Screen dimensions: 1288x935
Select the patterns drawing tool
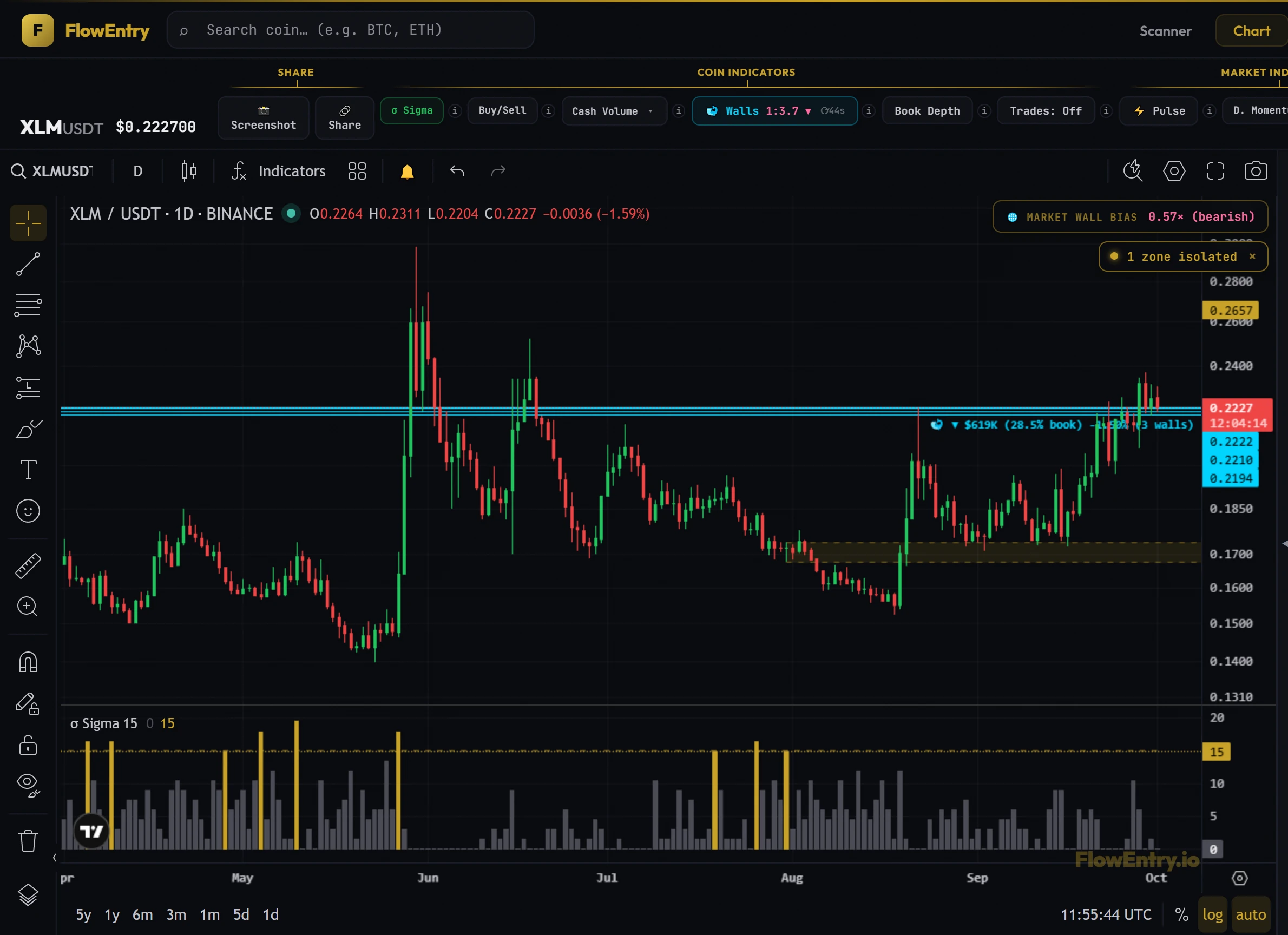pyautogui.click(x=28, y=346)
